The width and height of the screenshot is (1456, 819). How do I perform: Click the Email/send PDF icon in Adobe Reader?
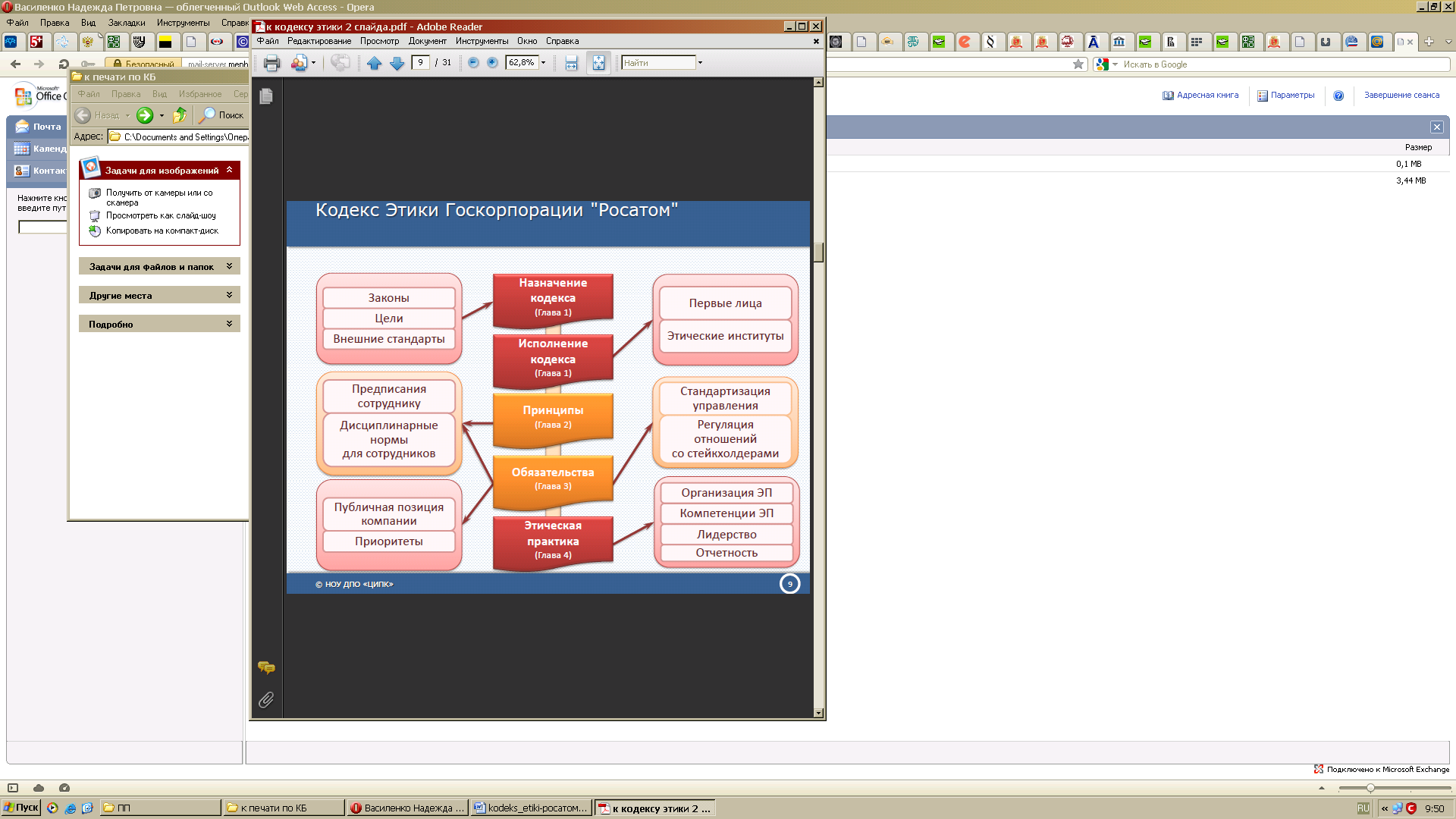[300, 63]
